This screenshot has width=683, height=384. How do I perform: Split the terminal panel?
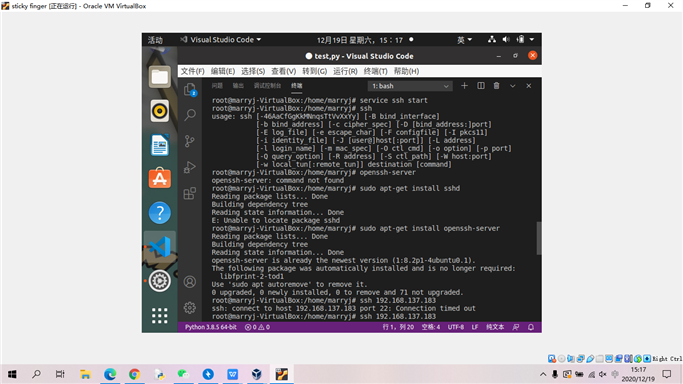pyautogui.click(x=481, y=86)
